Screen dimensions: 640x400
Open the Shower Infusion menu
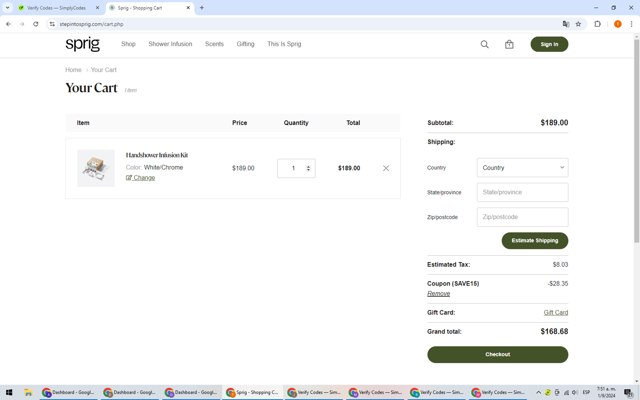(170, 44)
